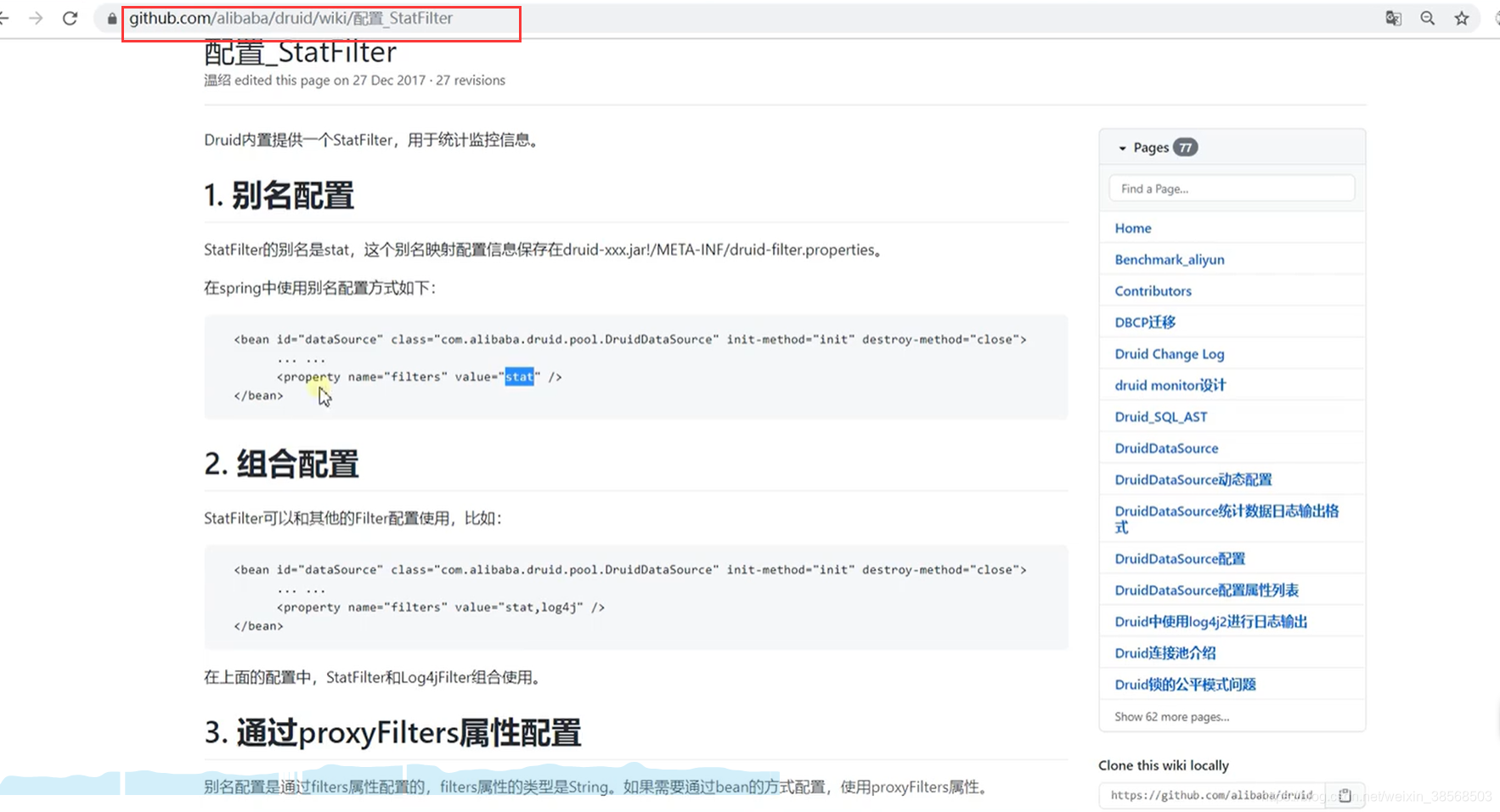Click the 3. 通过proxyFilters属性配置 heading
1500x812 pixels.
[x=392, y=732]
